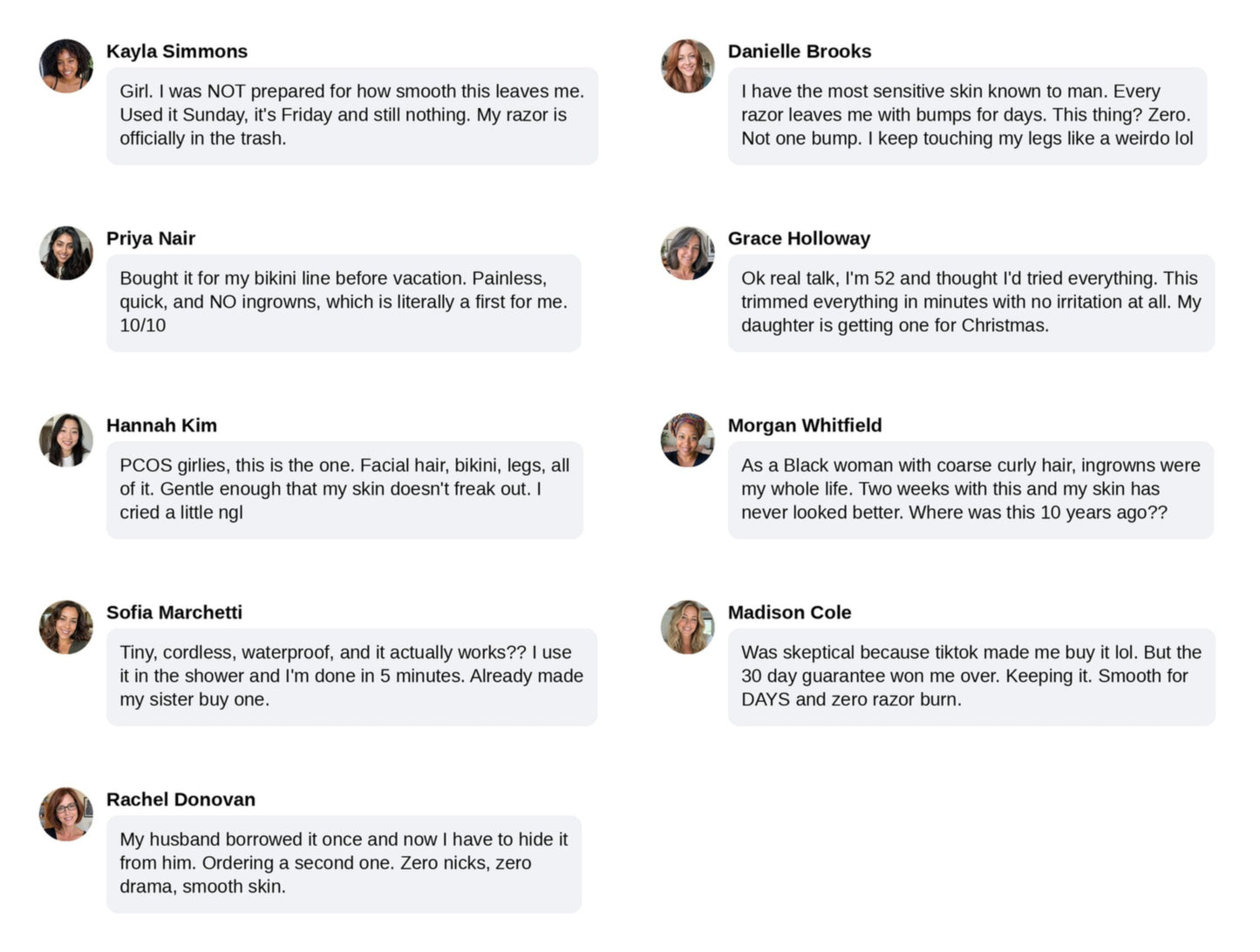The image size is (1260, 952).
Task: Open Morgan Whitfield's profile picture
Action: click(687, 439)
